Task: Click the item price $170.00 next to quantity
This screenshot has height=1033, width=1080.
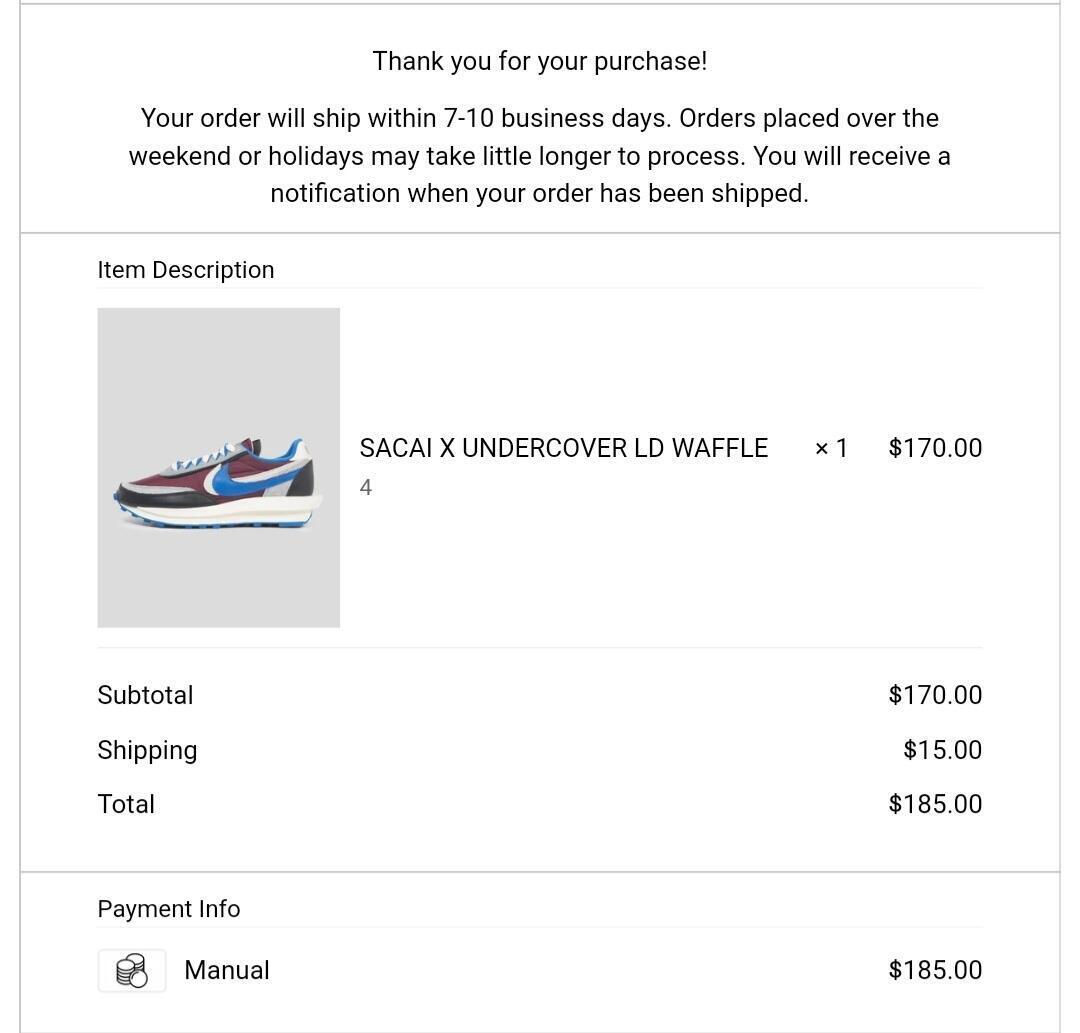Action: 934,448
